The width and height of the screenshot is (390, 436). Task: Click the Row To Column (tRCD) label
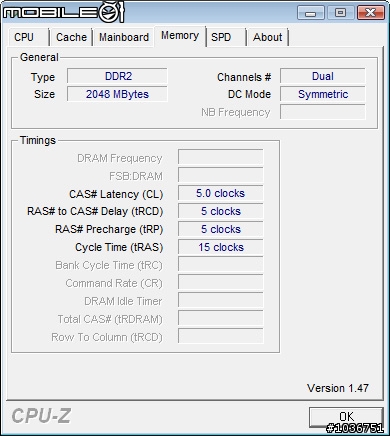coord(107,338)
